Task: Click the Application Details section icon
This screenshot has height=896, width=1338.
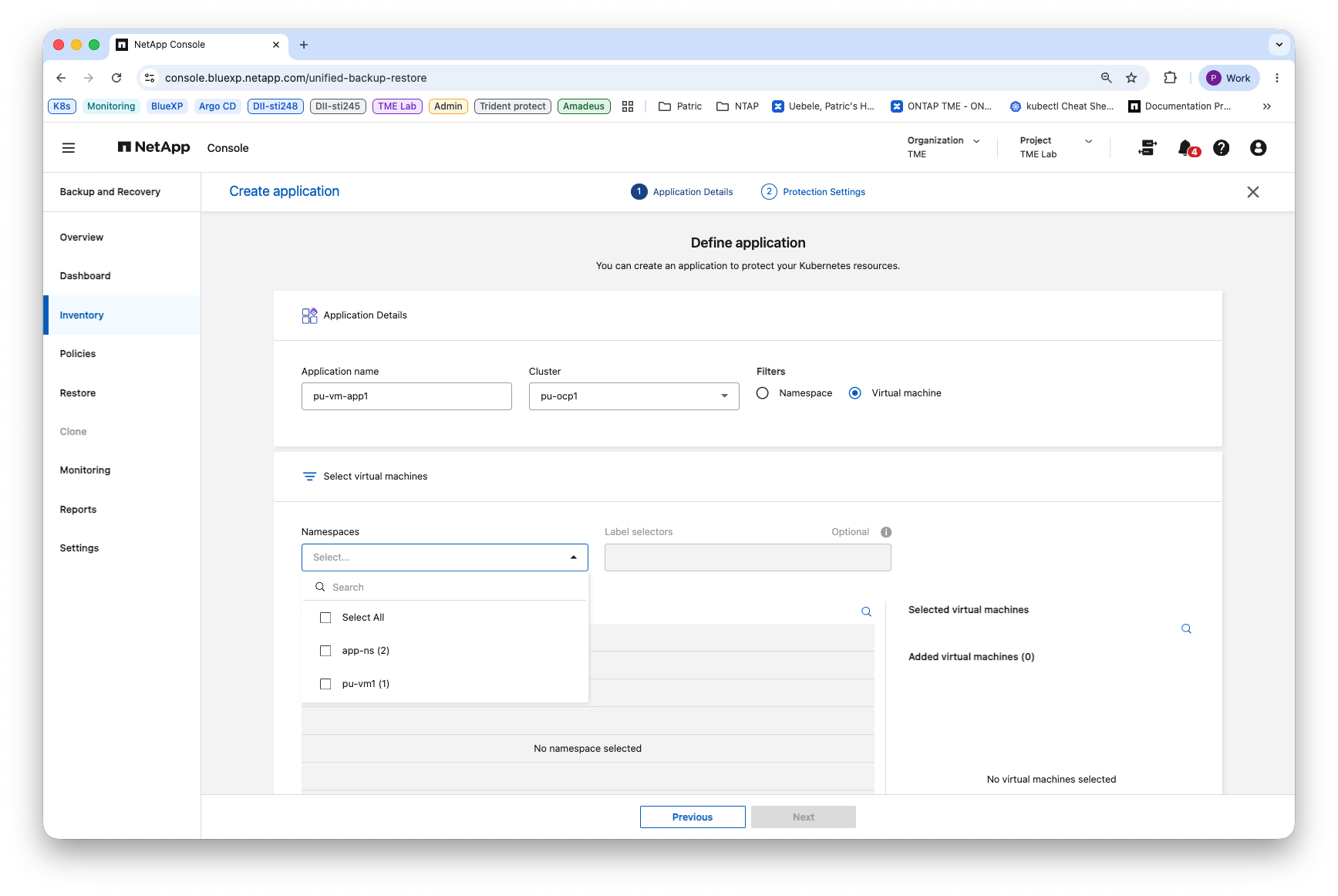Action: tap(309, 315)
